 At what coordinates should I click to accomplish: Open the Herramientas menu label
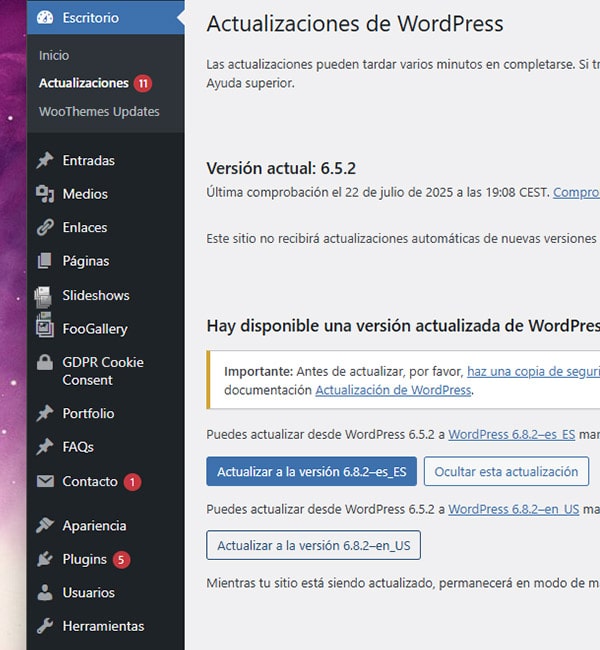[103, 626]
